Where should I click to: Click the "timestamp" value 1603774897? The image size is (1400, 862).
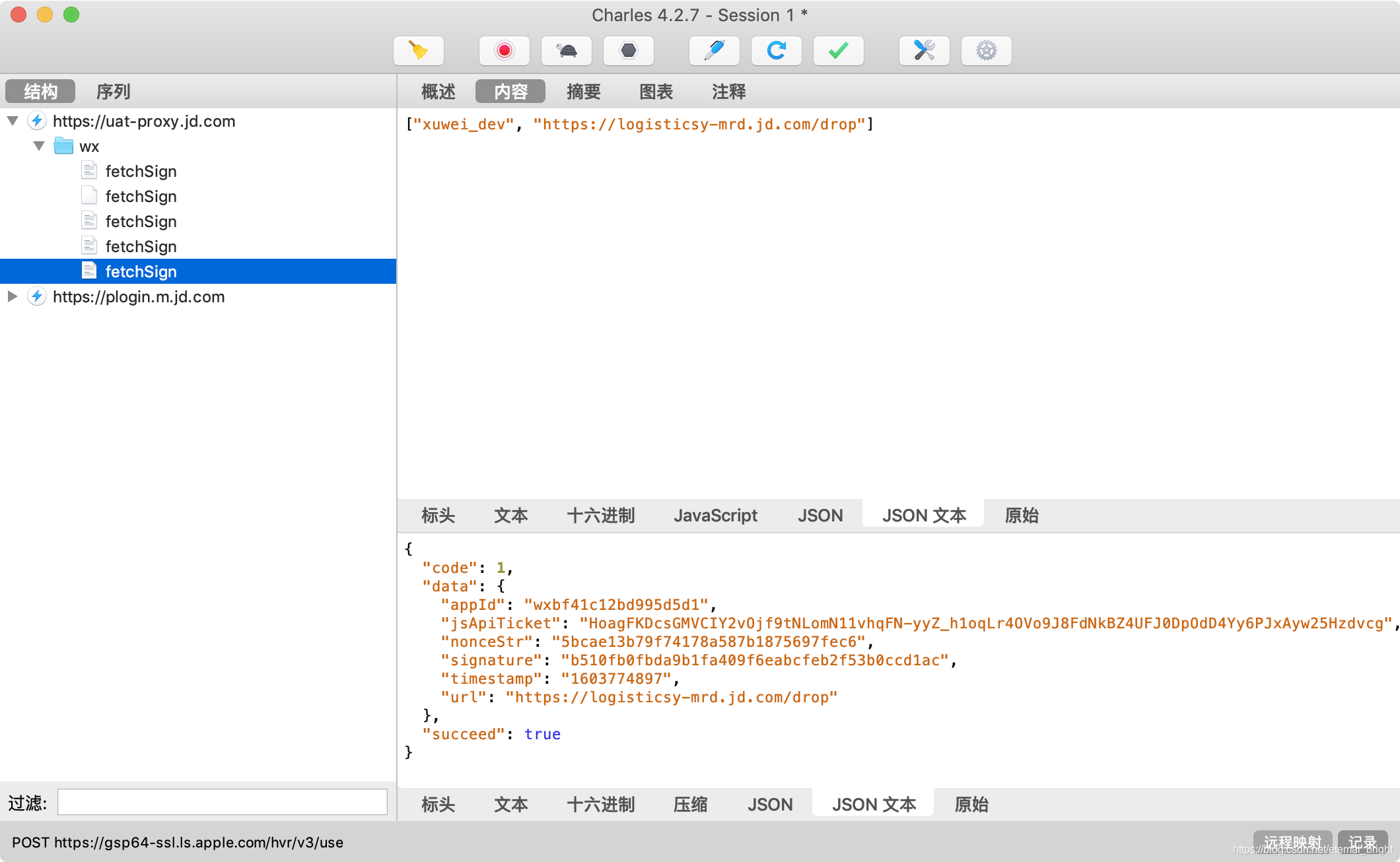(616, 679)
